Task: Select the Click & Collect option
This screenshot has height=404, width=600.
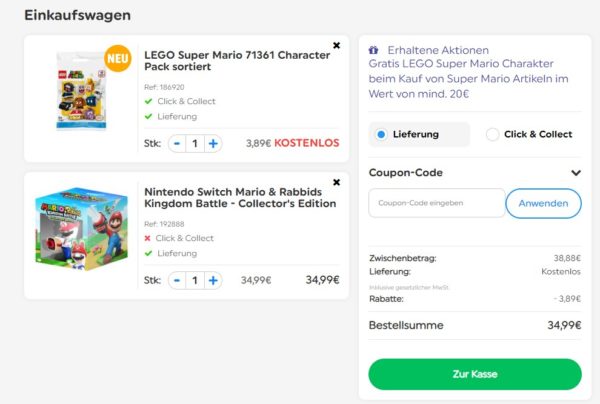Action: (x=528, y=134)
